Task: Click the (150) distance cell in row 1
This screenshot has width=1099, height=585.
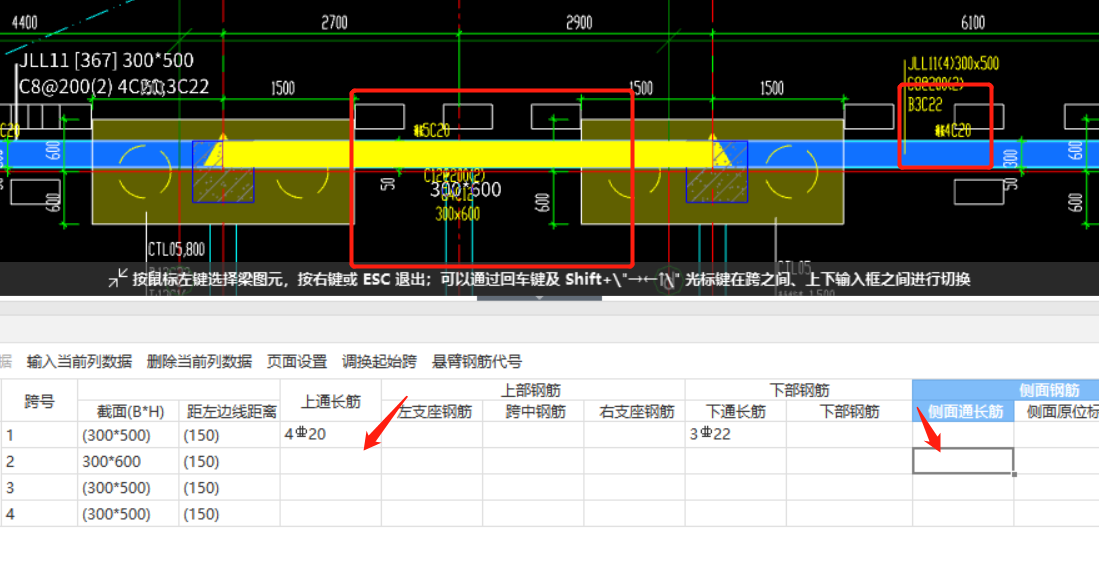Action: coord(229,435)
